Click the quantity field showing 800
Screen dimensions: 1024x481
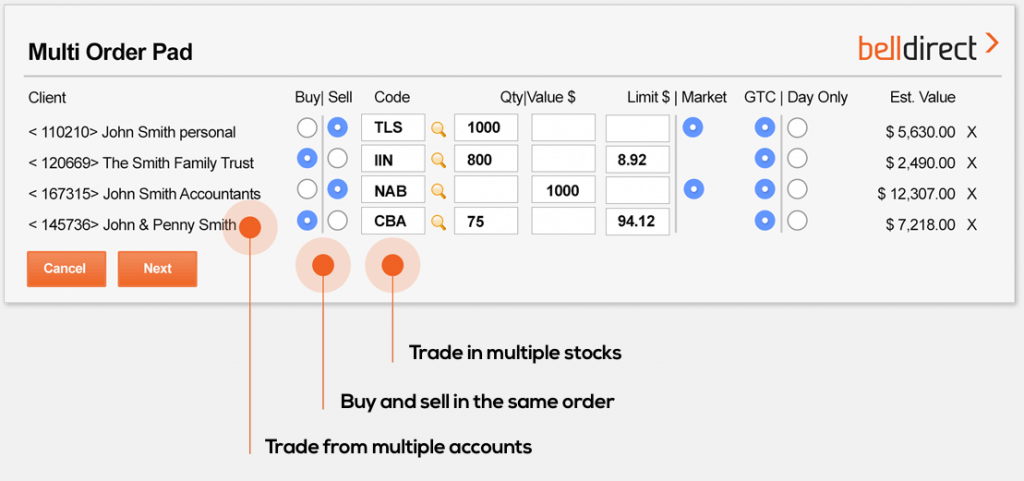[486, 159]
